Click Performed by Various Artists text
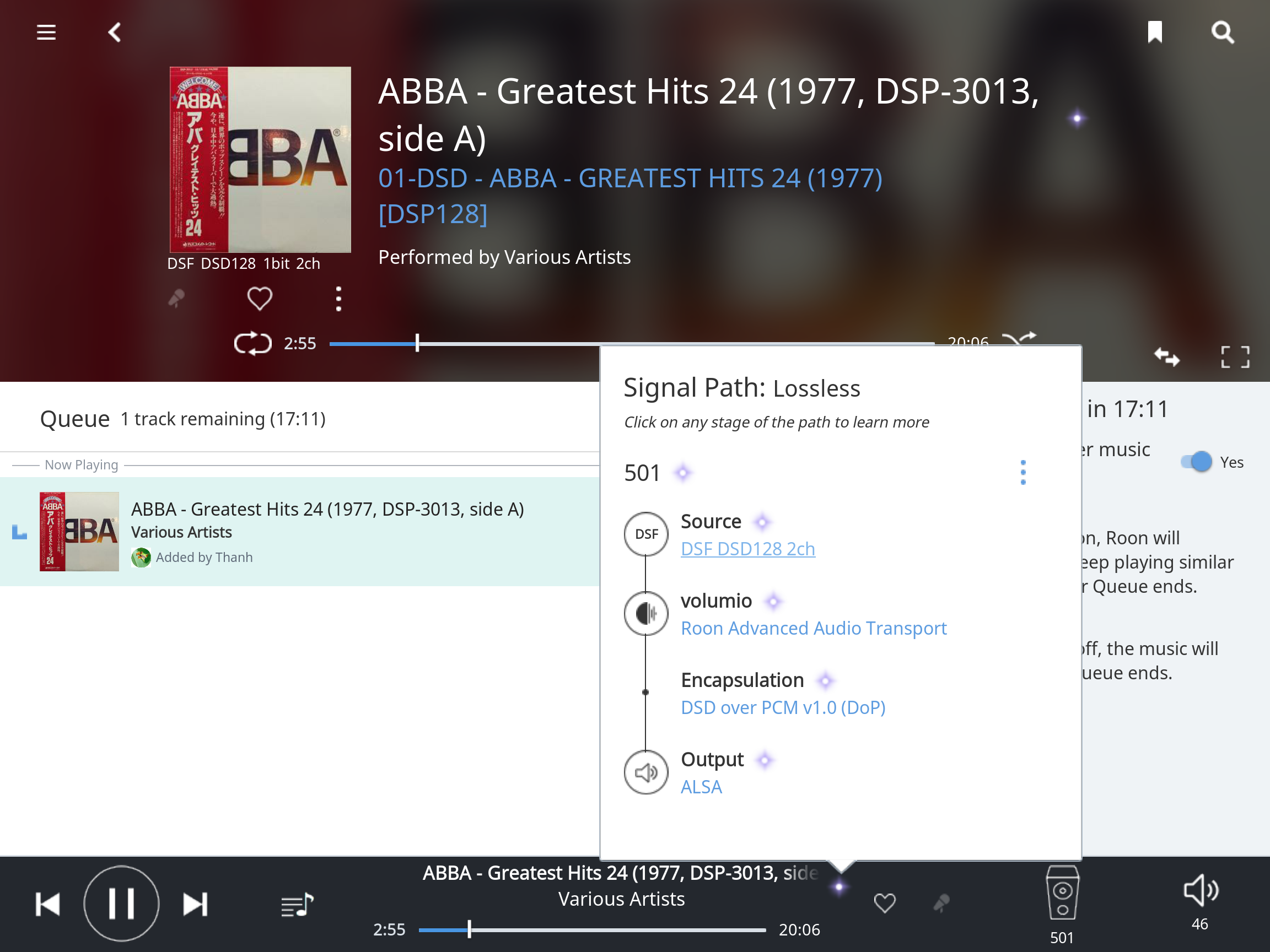This screenshot has width=1270, height=952. pos(504,257)
